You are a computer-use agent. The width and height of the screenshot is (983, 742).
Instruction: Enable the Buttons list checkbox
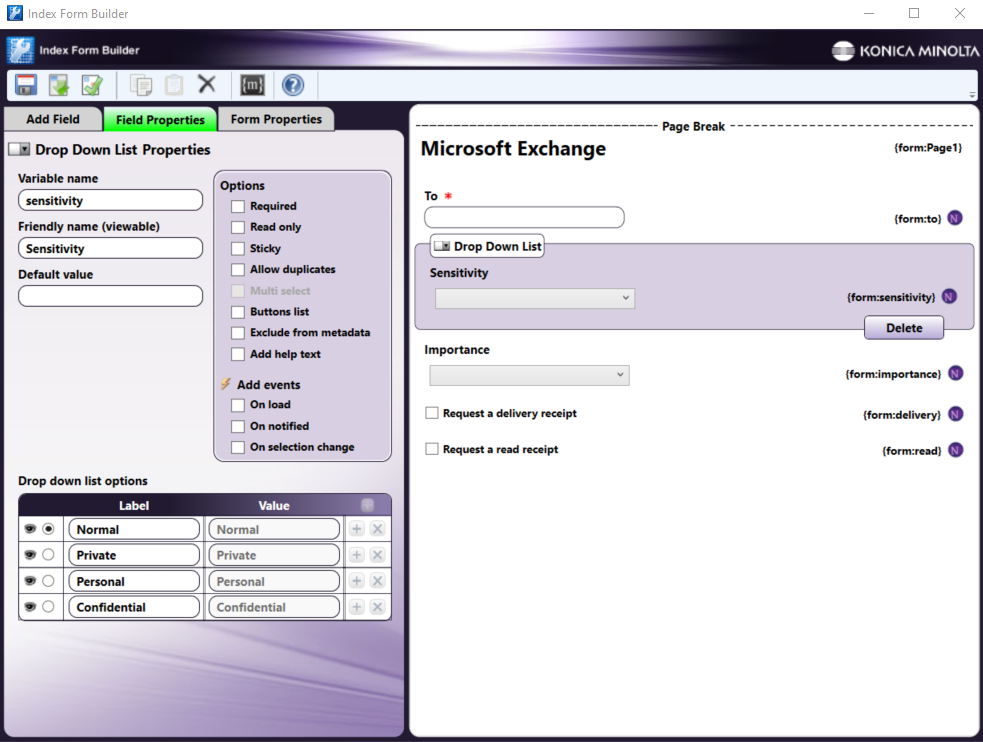click(x=238, y=312)
